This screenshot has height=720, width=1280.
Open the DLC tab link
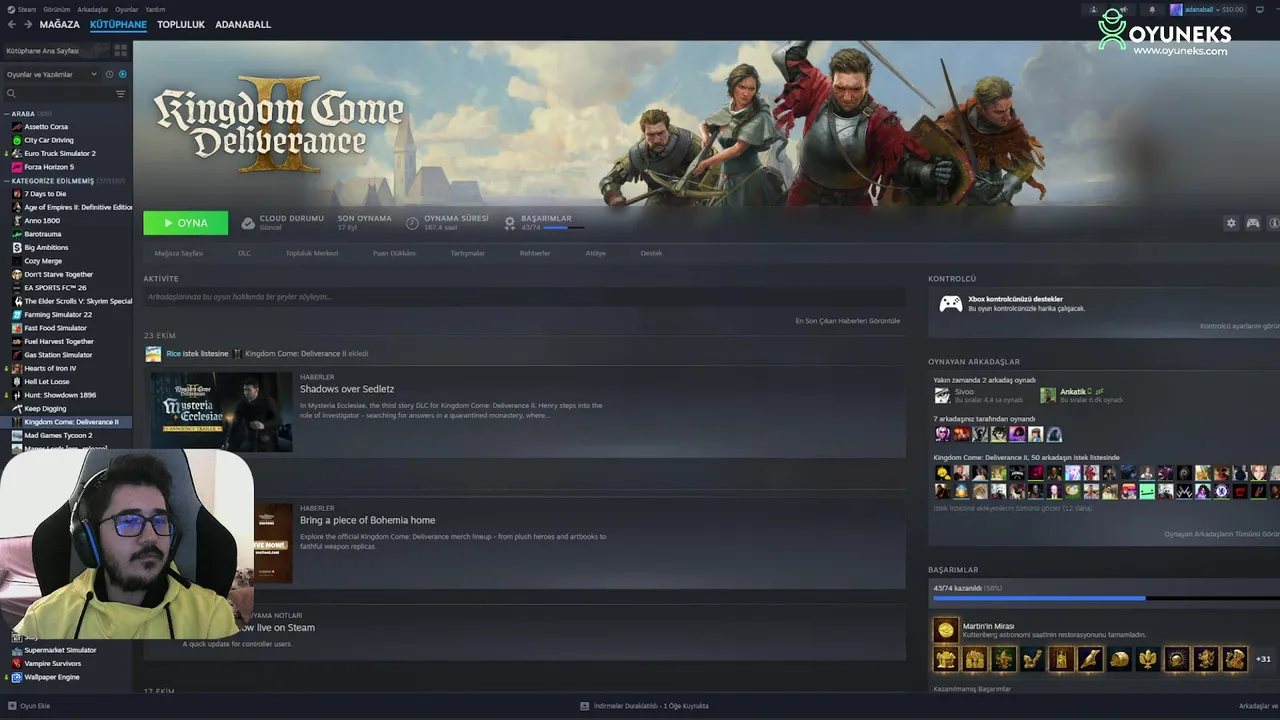[x=244, y=253]
